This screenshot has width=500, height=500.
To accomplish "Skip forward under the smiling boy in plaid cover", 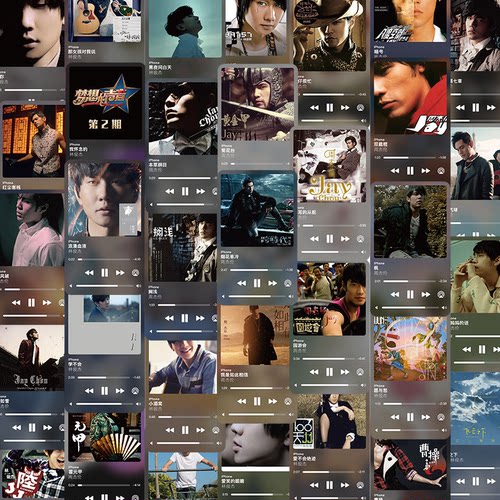I will click(200, 430).
